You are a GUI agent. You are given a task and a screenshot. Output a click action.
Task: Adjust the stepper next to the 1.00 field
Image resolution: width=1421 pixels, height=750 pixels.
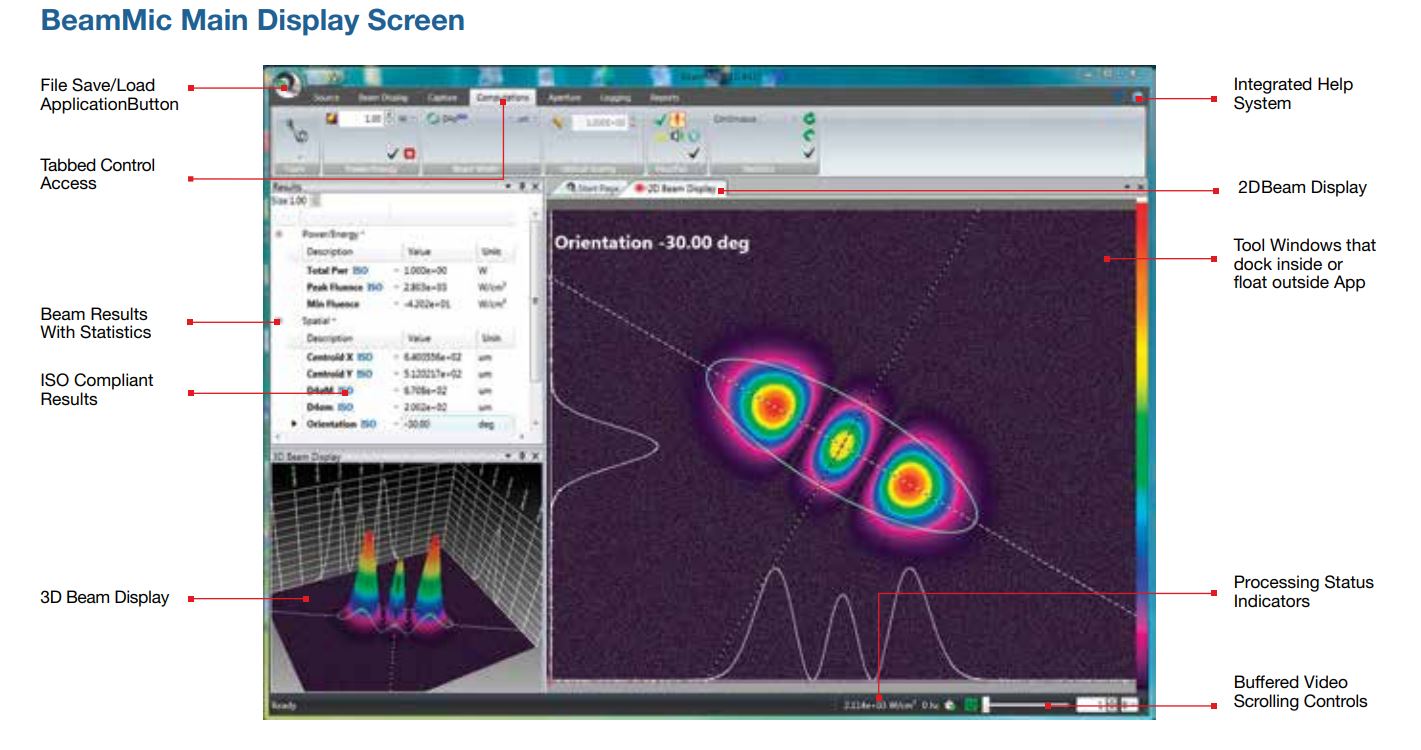[x=388, y=119]
